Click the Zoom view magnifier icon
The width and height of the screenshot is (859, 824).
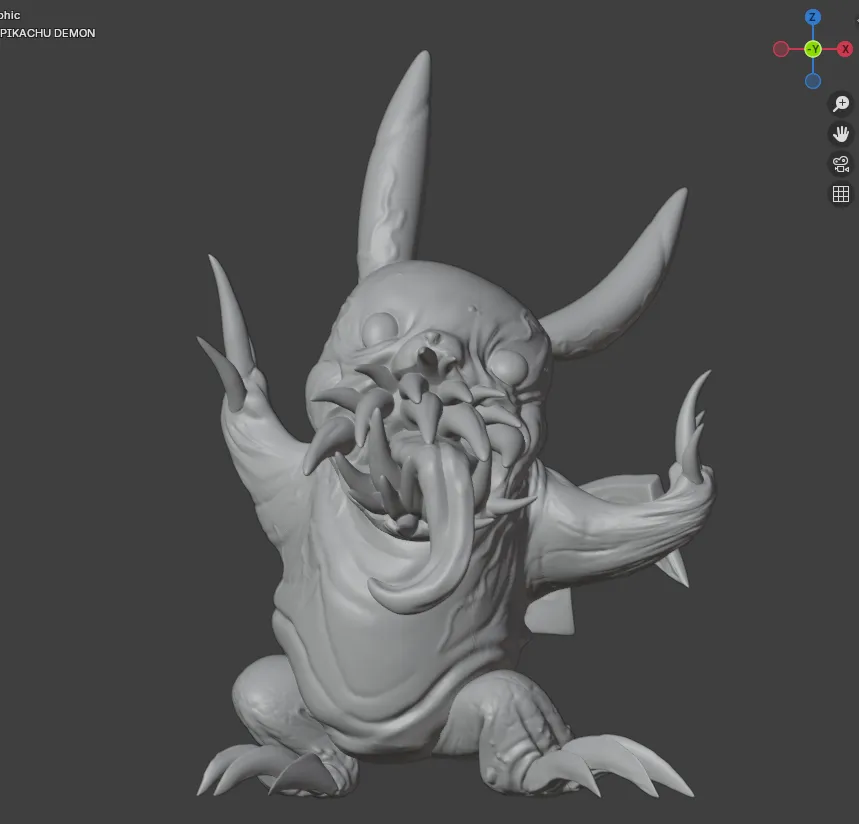(x=841, y=104)
